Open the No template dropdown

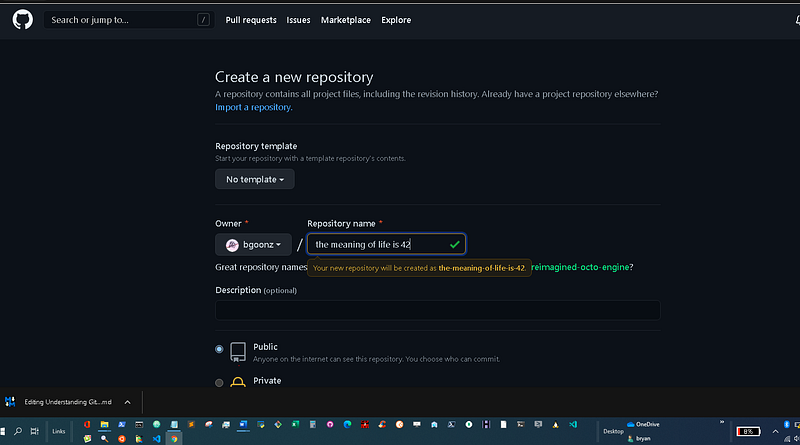pos(254,179)
